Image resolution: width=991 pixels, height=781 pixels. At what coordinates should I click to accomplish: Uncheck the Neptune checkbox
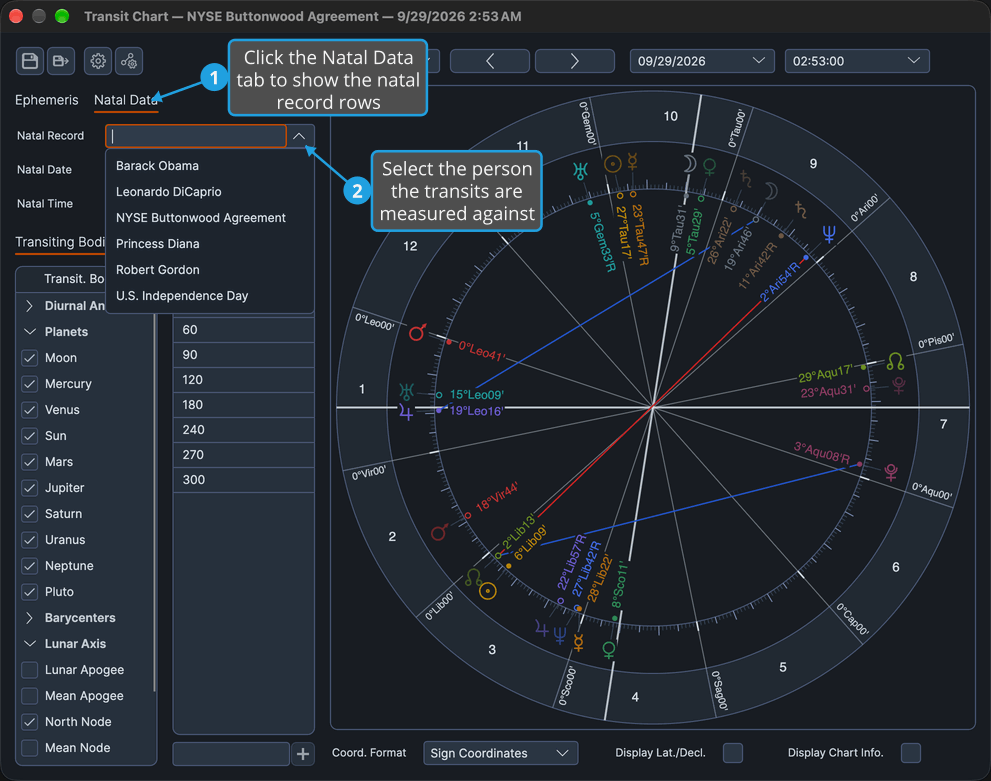30,566
